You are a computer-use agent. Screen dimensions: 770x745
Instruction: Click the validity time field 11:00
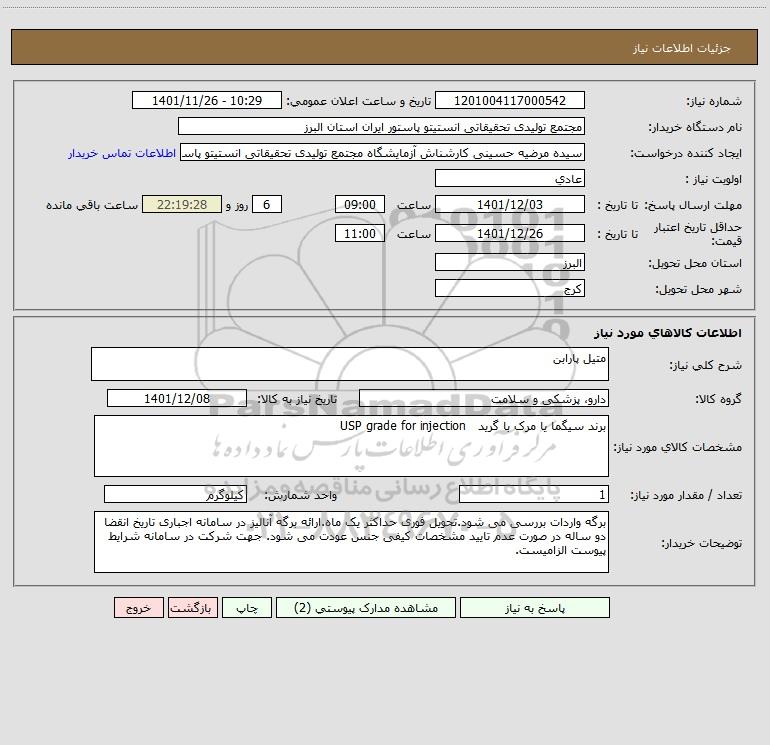coord(359,234)
